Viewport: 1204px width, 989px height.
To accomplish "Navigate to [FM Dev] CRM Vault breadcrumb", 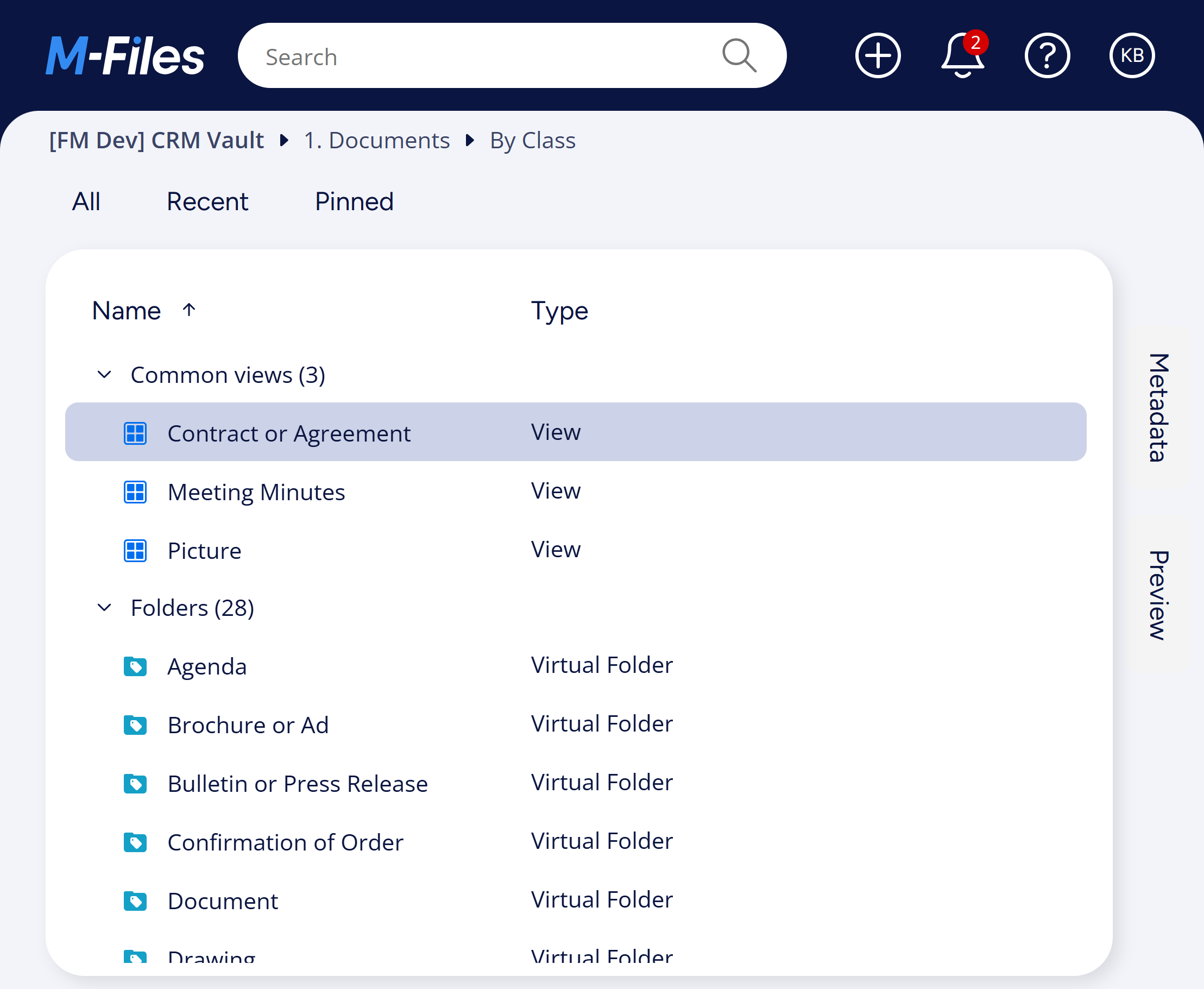I will pos(156,140).
